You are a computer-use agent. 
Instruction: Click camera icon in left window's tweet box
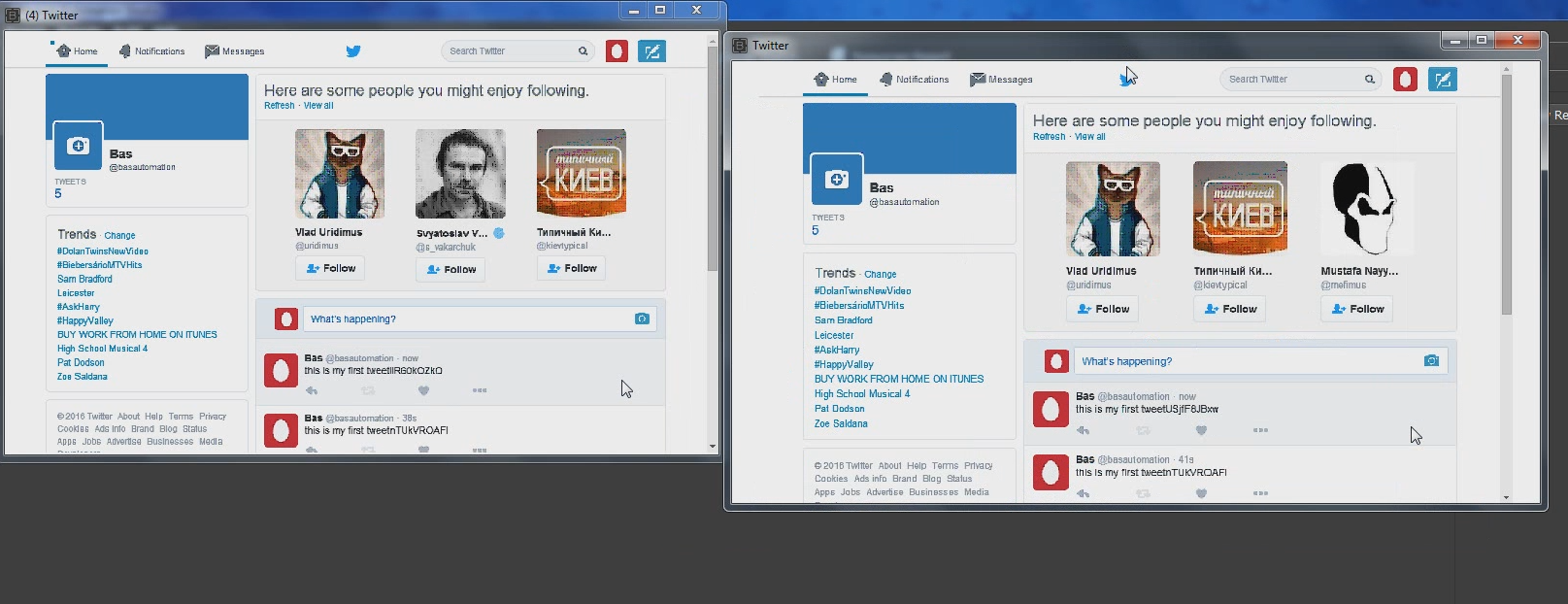coord(642,319)
